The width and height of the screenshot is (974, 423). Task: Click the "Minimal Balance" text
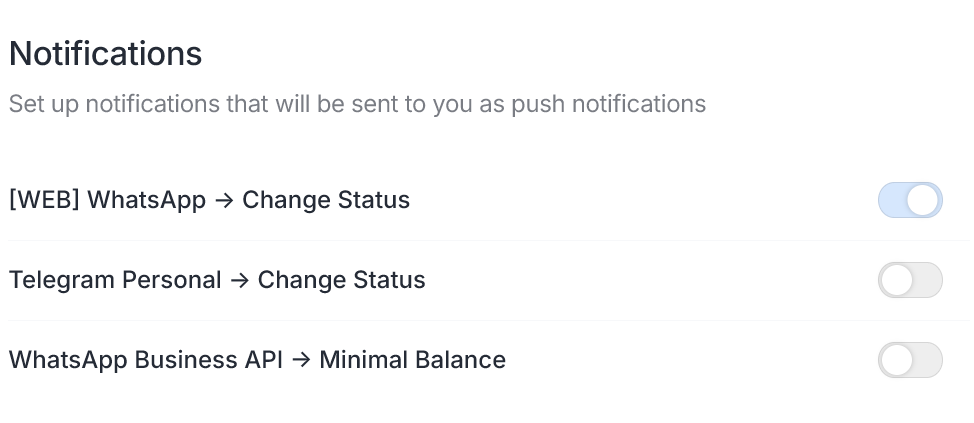(412, 360)
